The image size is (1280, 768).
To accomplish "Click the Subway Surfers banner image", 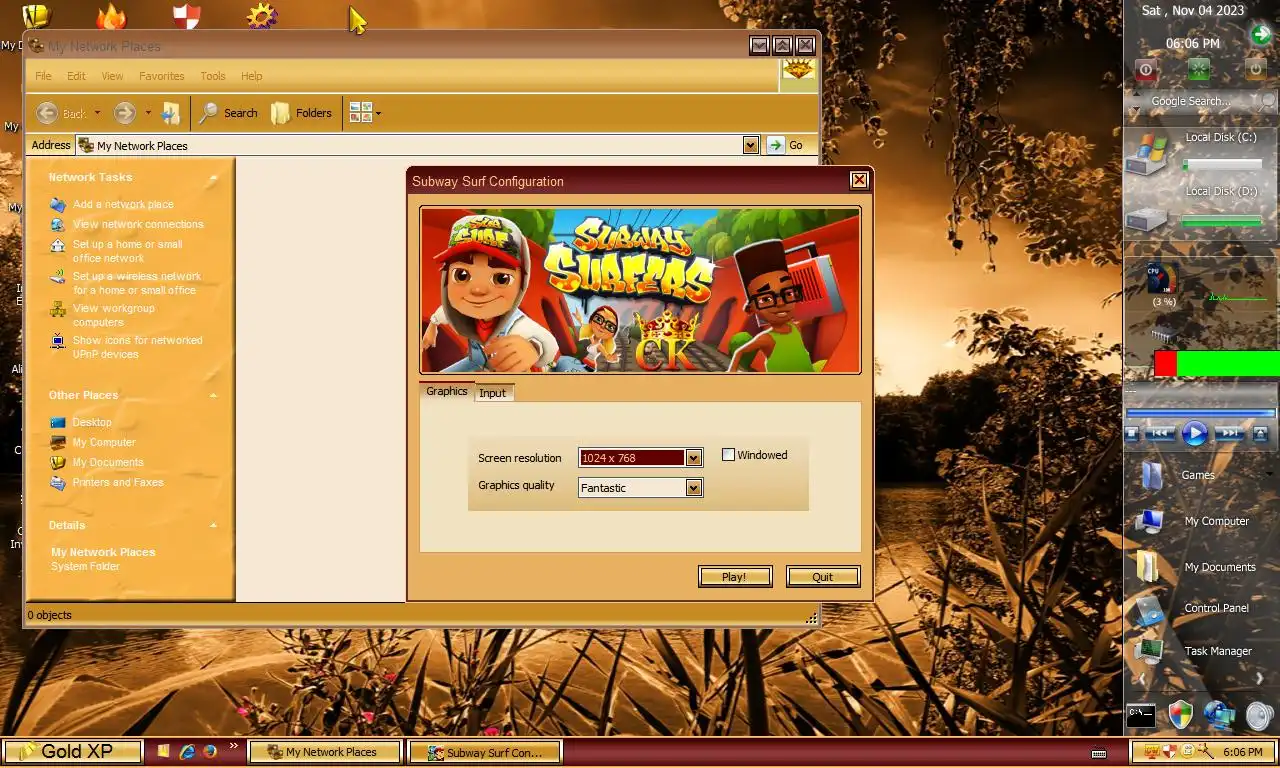I will tap(640, 290).
